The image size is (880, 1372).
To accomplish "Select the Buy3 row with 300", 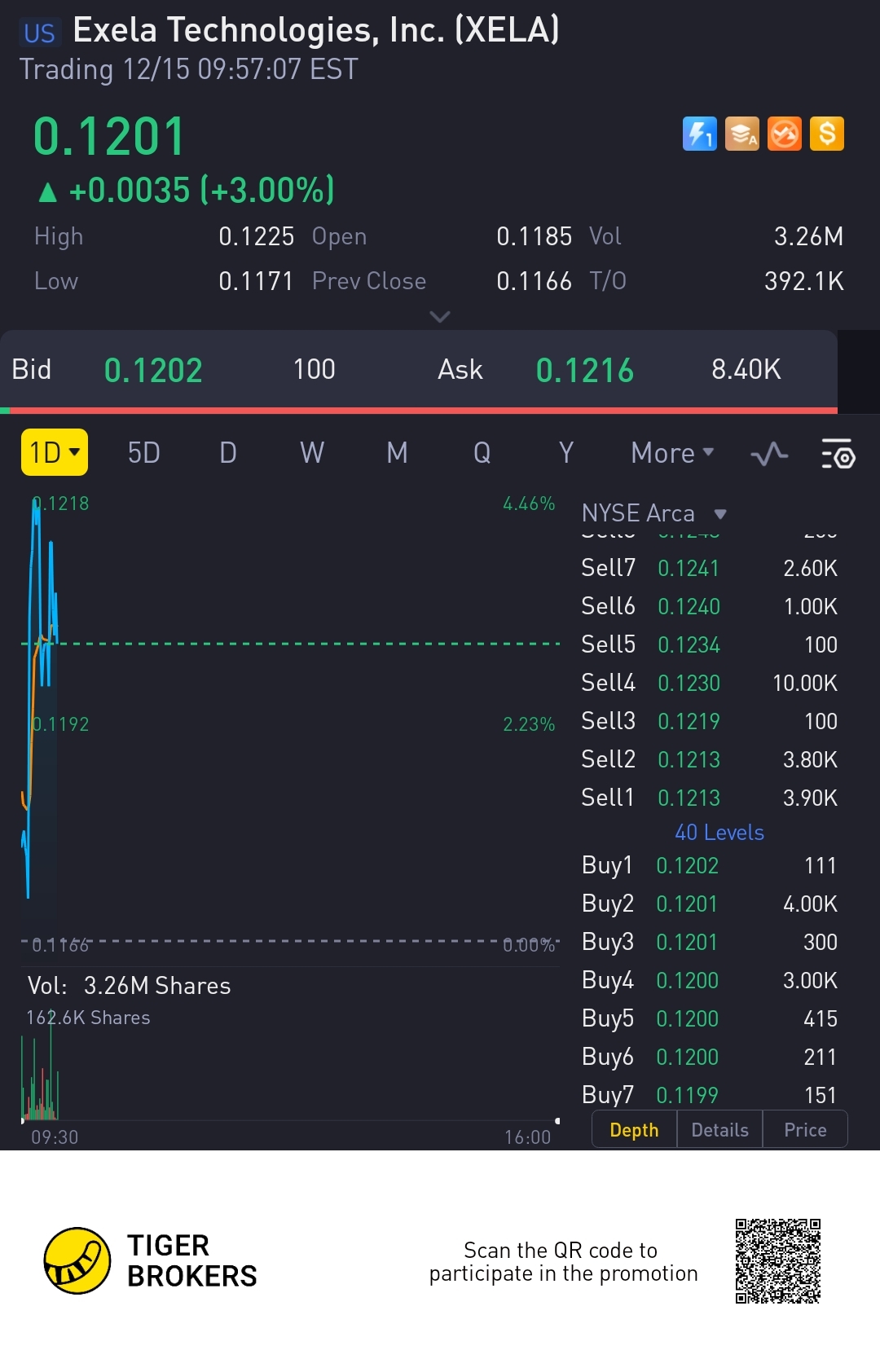I will tap(709, 942).
